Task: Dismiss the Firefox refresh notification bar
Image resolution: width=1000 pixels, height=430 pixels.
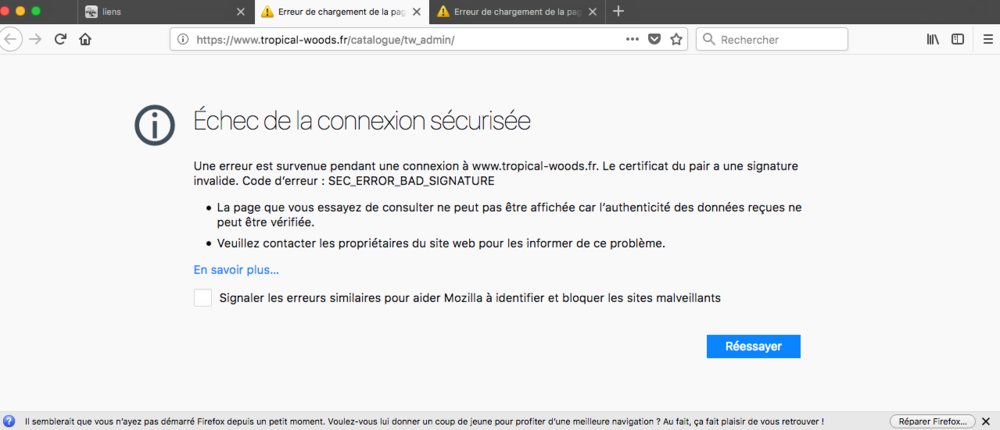Action: point(986,421)
